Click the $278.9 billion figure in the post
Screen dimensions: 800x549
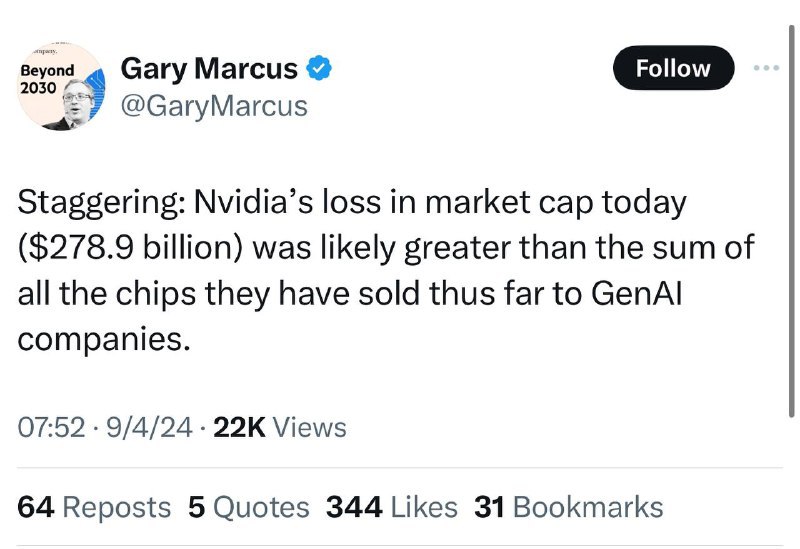pyautogui.click(x=130, y=247)
